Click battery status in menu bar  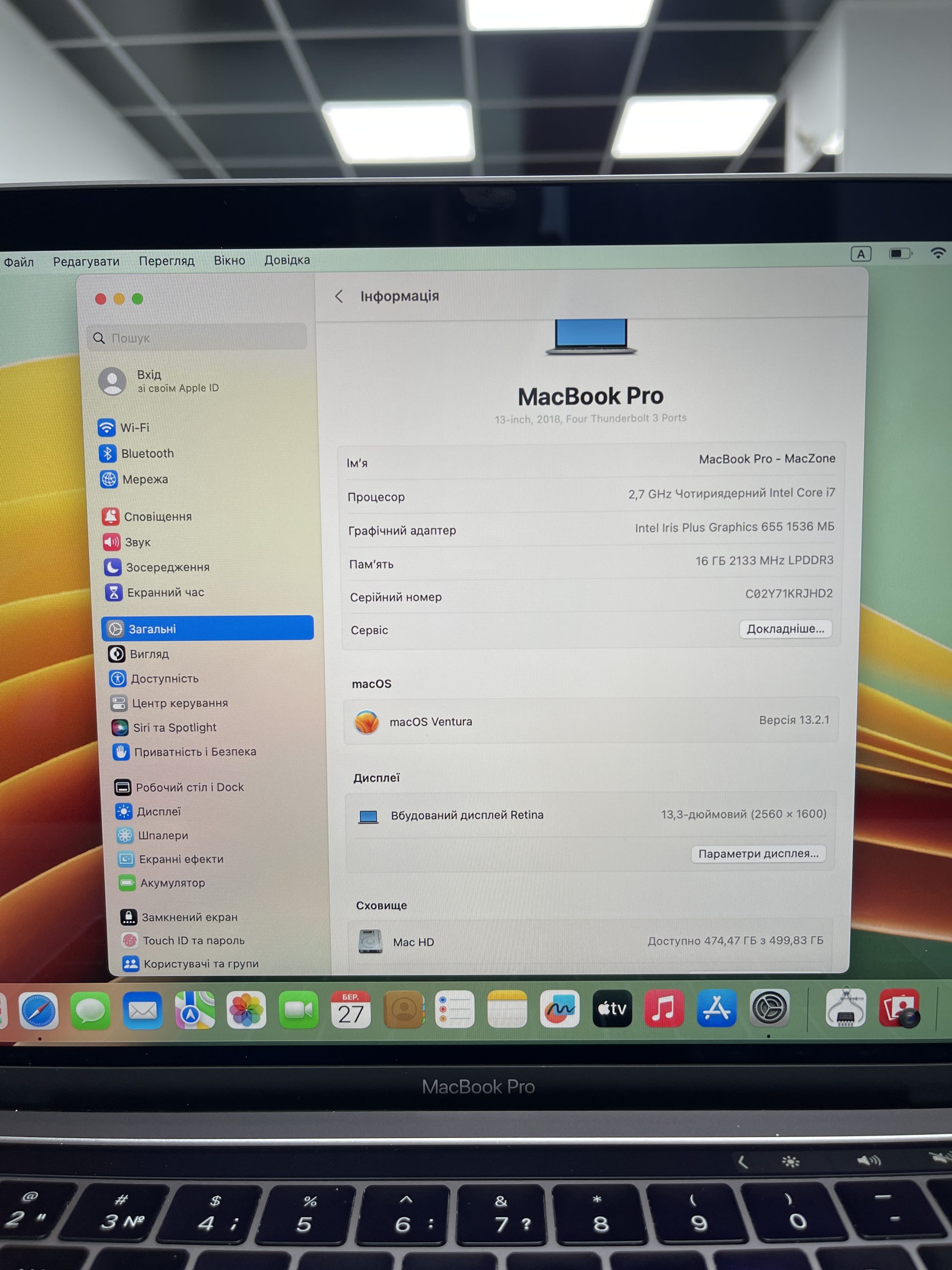(x=900, y=253)
